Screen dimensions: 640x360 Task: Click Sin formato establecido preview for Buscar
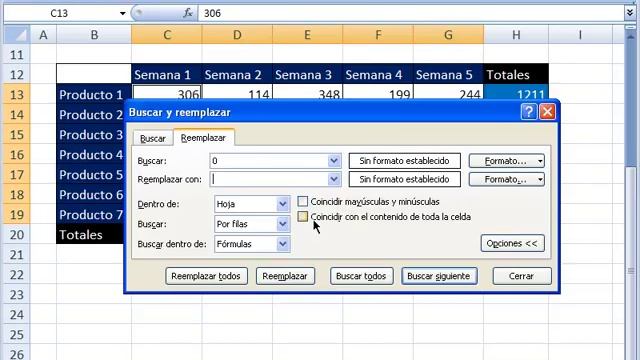pos(404,161)
